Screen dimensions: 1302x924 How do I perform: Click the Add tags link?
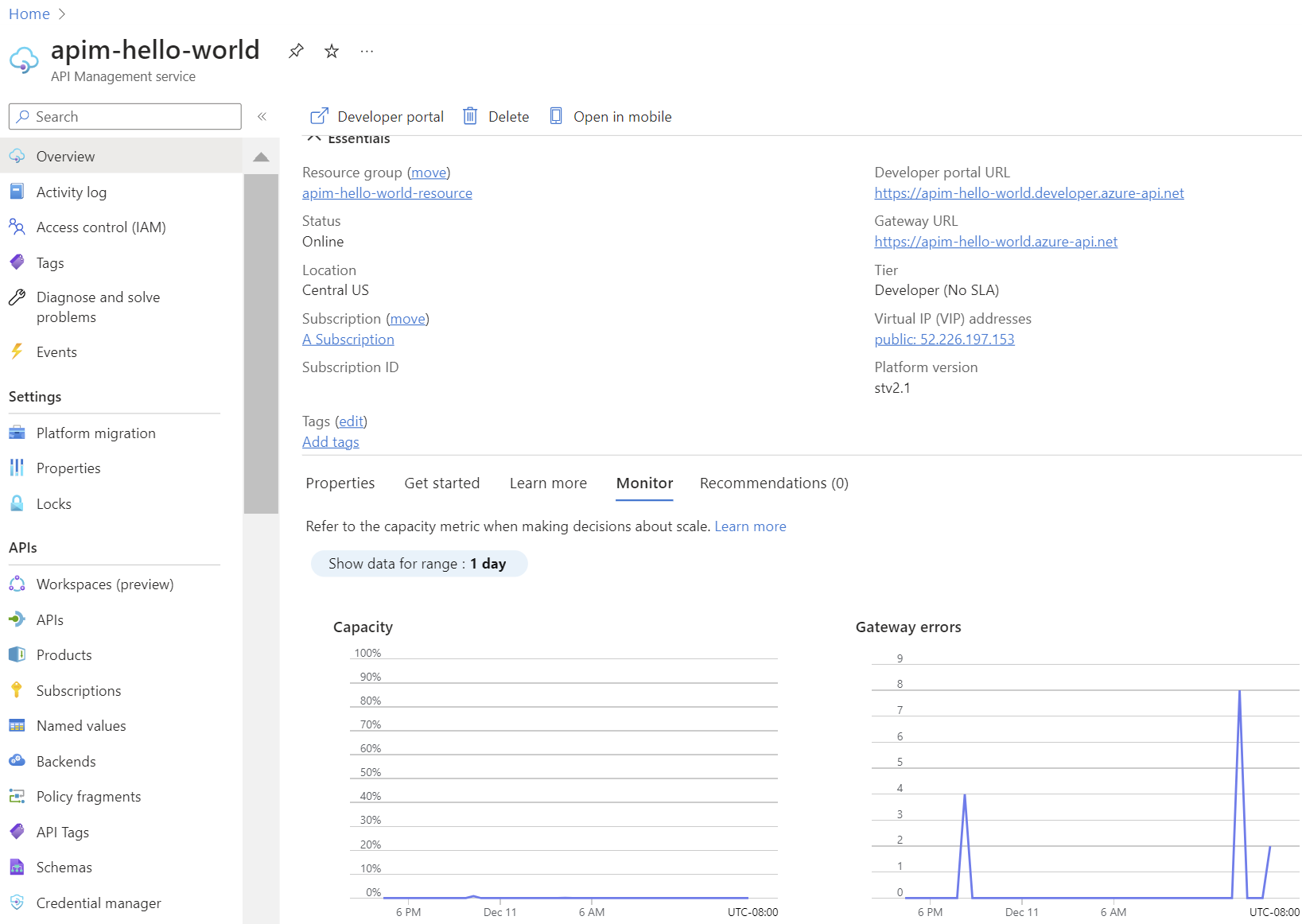click(330, 442)
